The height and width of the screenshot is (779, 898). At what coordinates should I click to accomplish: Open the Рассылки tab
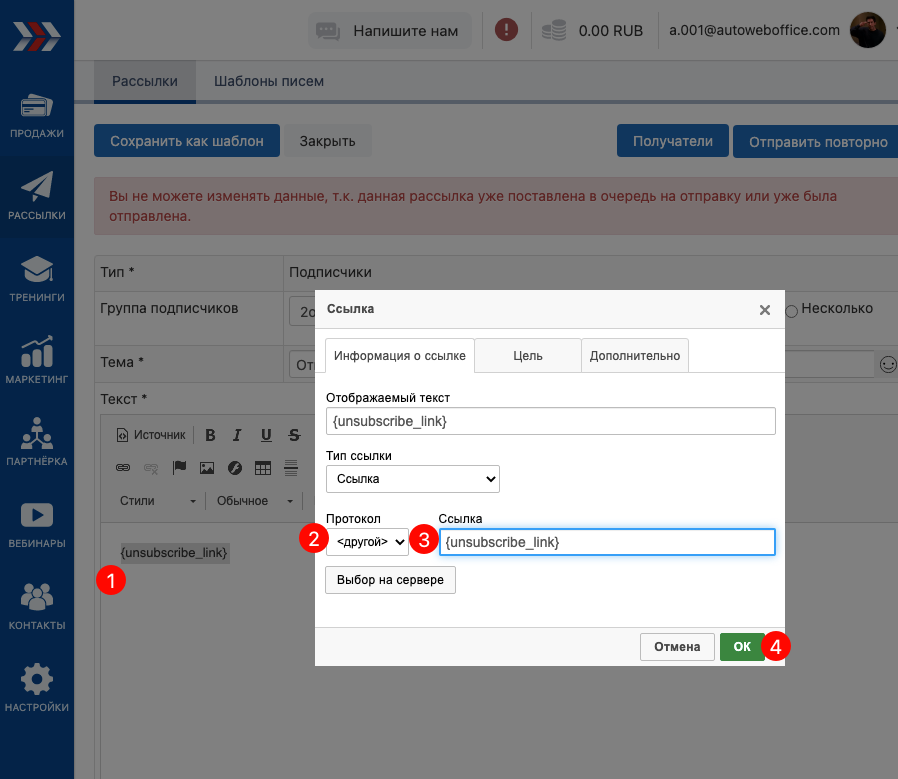pyautogui.click(x=145, y=81)
